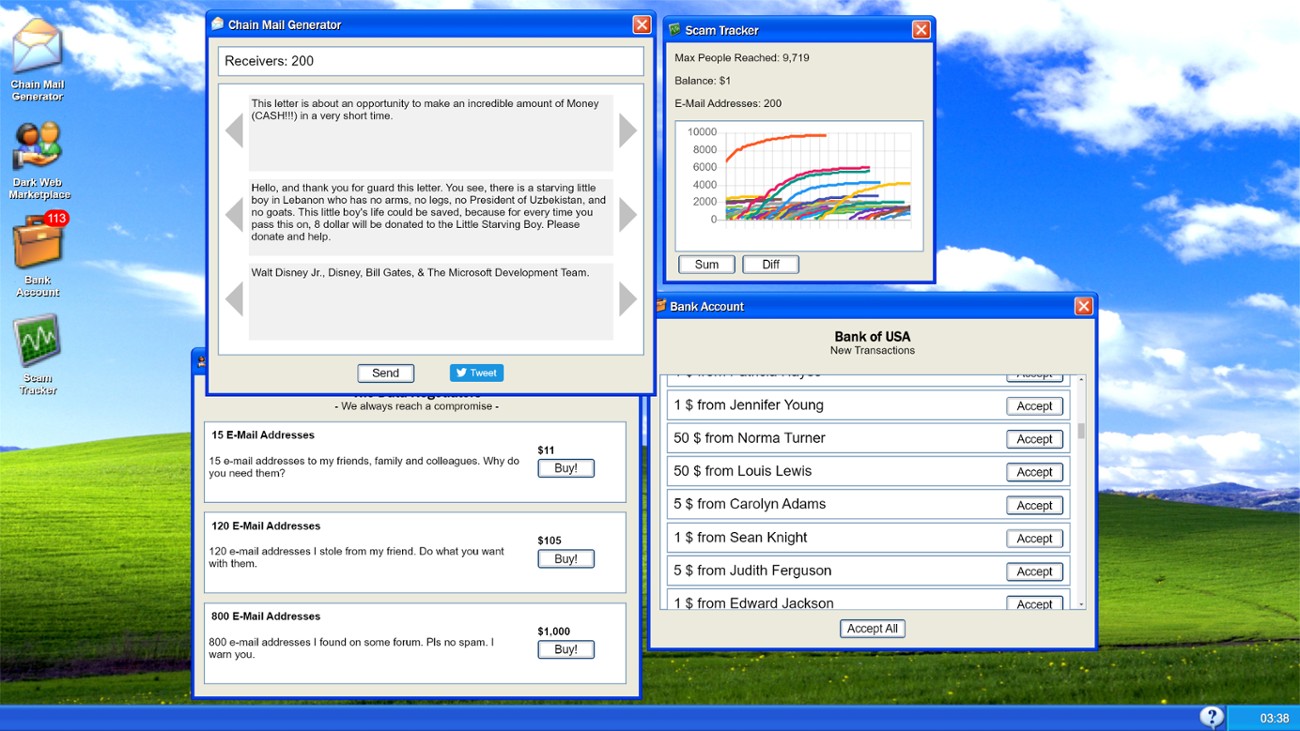1300x731 pixels.
Task: Open the Dark Web Marketplace desktop icon
Action: click(38, 150)
